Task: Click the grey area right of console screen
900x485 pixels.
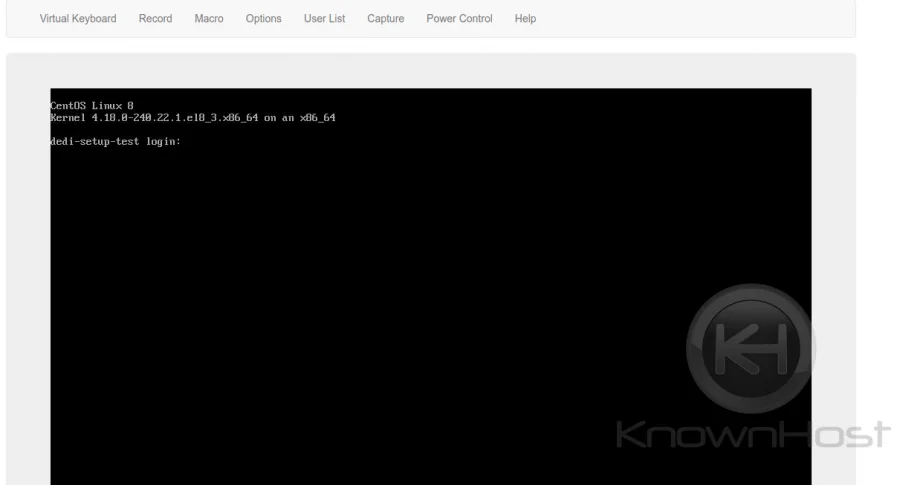Action: [832, 200]
